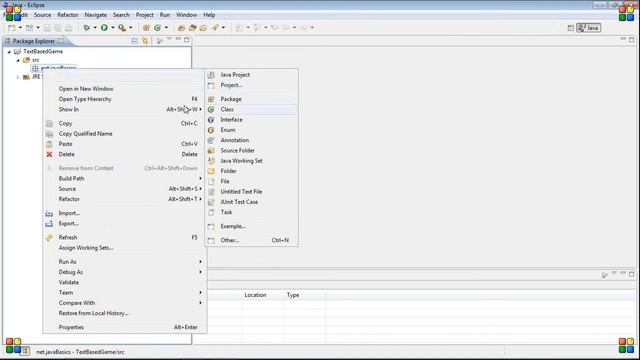Click Open Type Hierarchy context entry
640x360 pixels.
(x=124, y=99)
